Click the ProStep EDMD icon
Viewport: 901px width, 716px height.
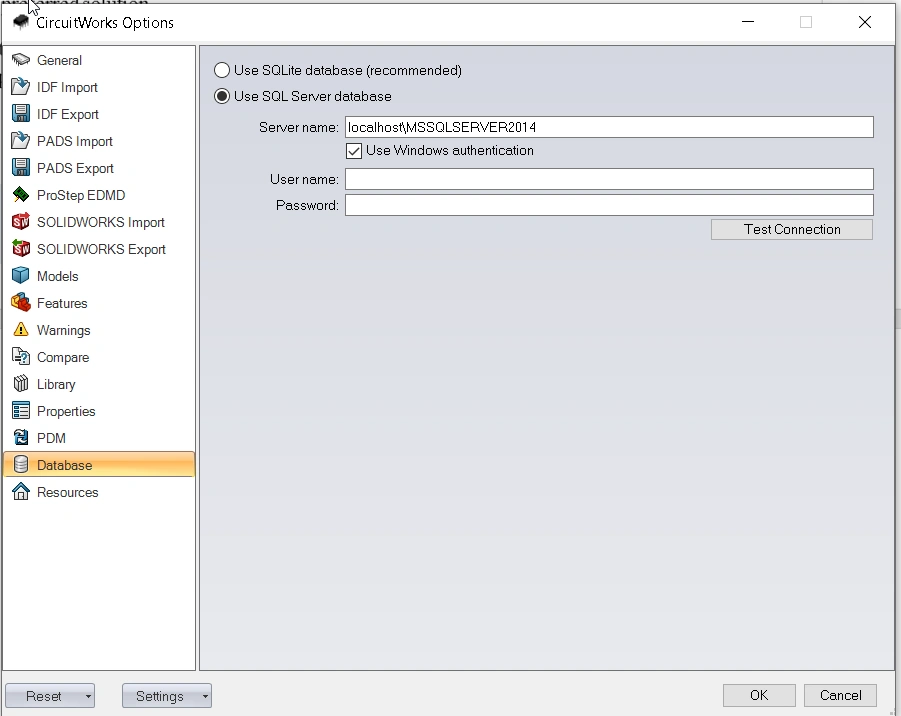coord(21,195)
